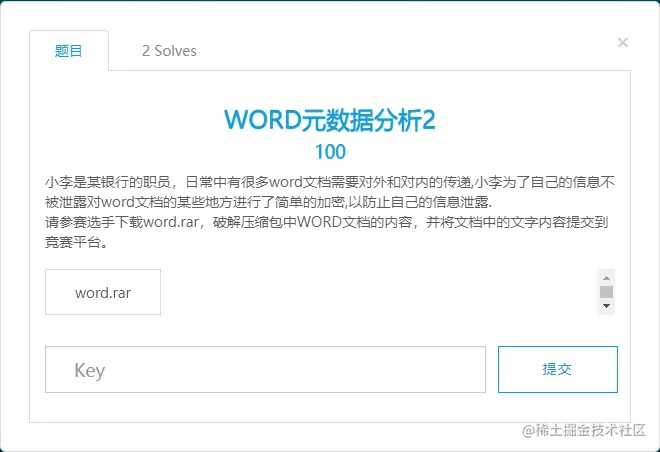Click the WORD元数据分析2 title
Screen dimensions: 660x452
click(330, 120)
